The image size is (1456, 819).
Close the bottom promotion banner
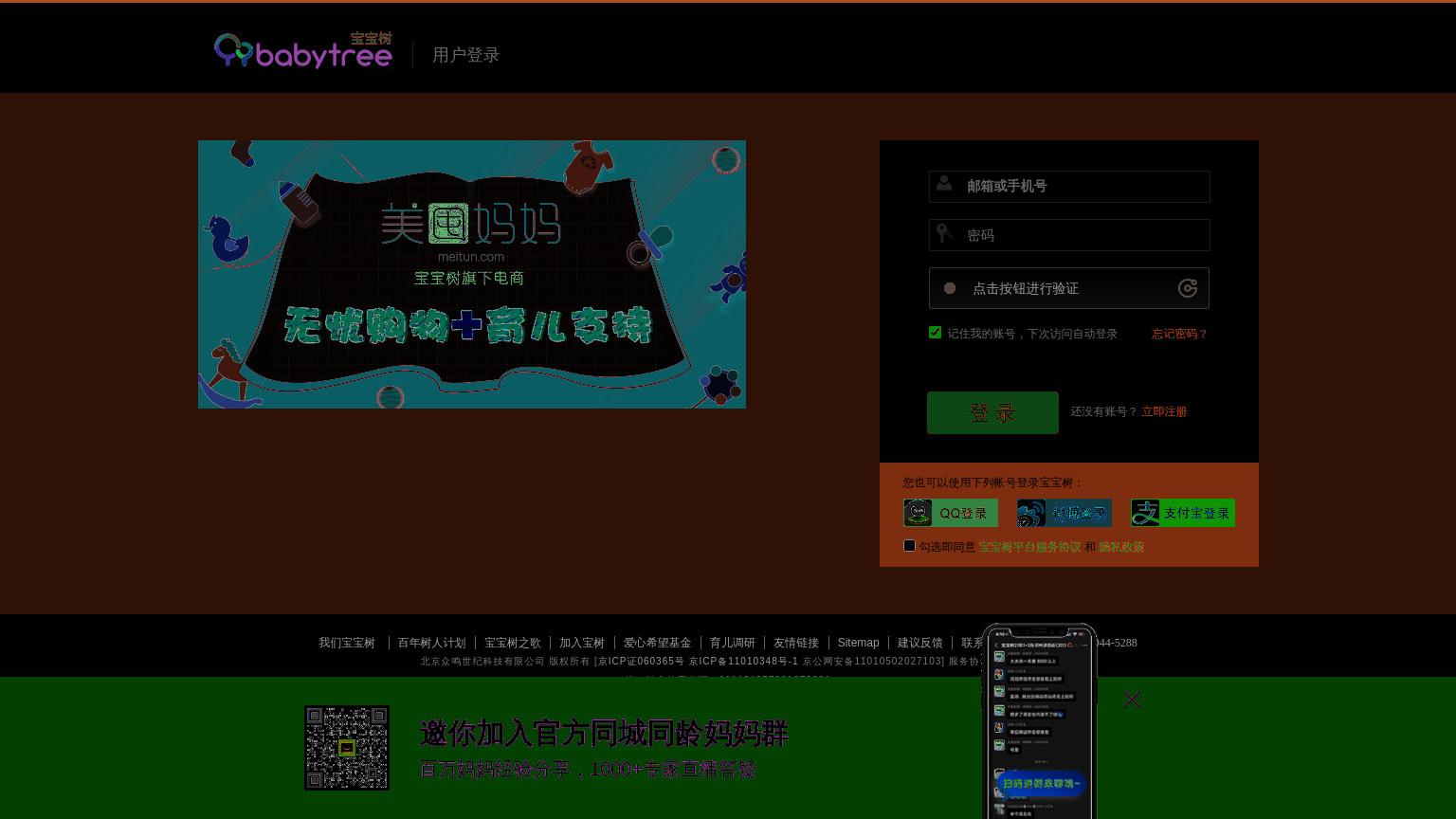tap(1132, 700)
